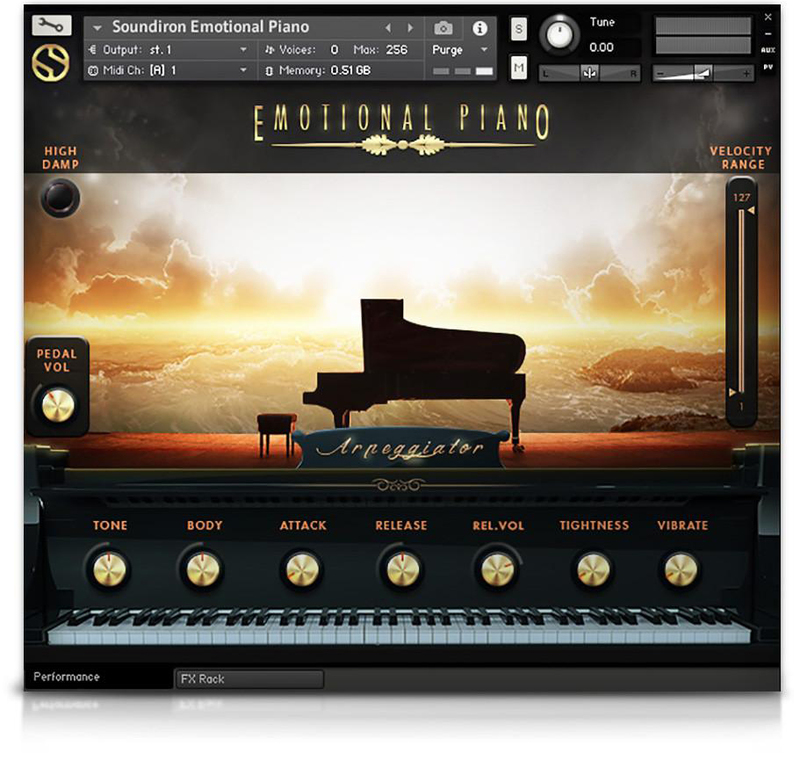Switch to the FX Rack tab

(x=249, y=679)
